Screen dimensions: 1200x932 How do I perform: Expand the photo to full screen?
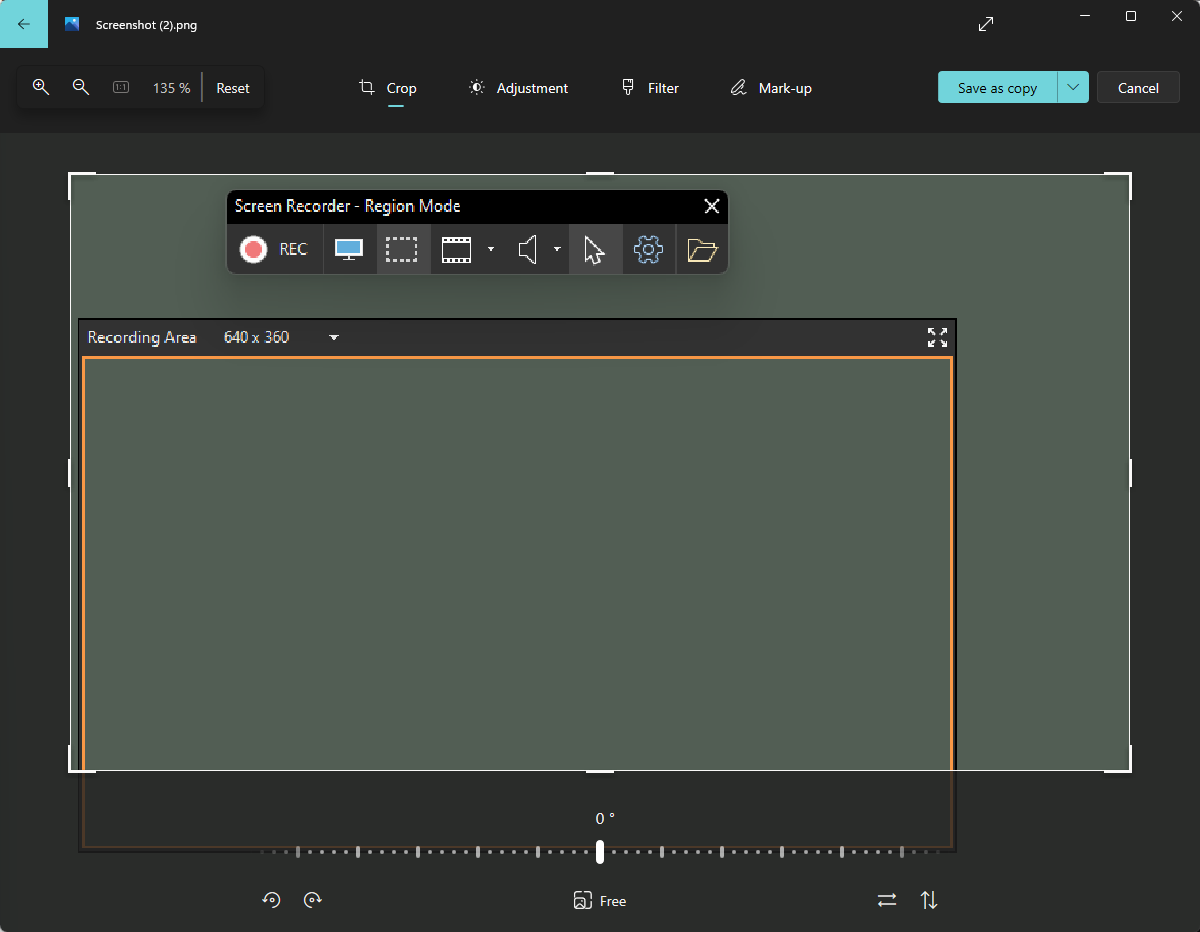pos(986,24)
